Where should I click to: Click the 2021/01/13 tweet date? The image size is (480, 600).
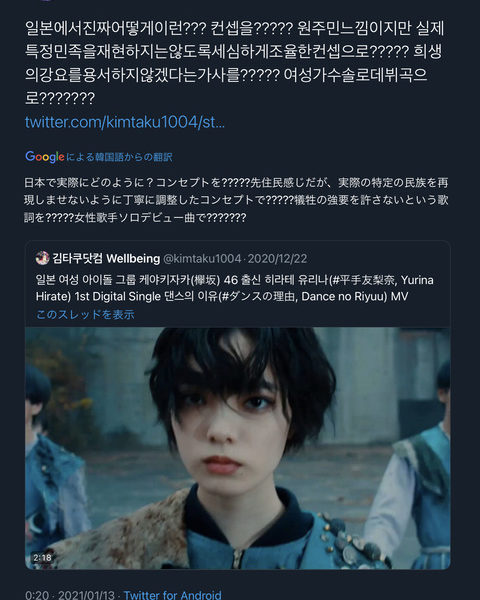coord(86,595)
